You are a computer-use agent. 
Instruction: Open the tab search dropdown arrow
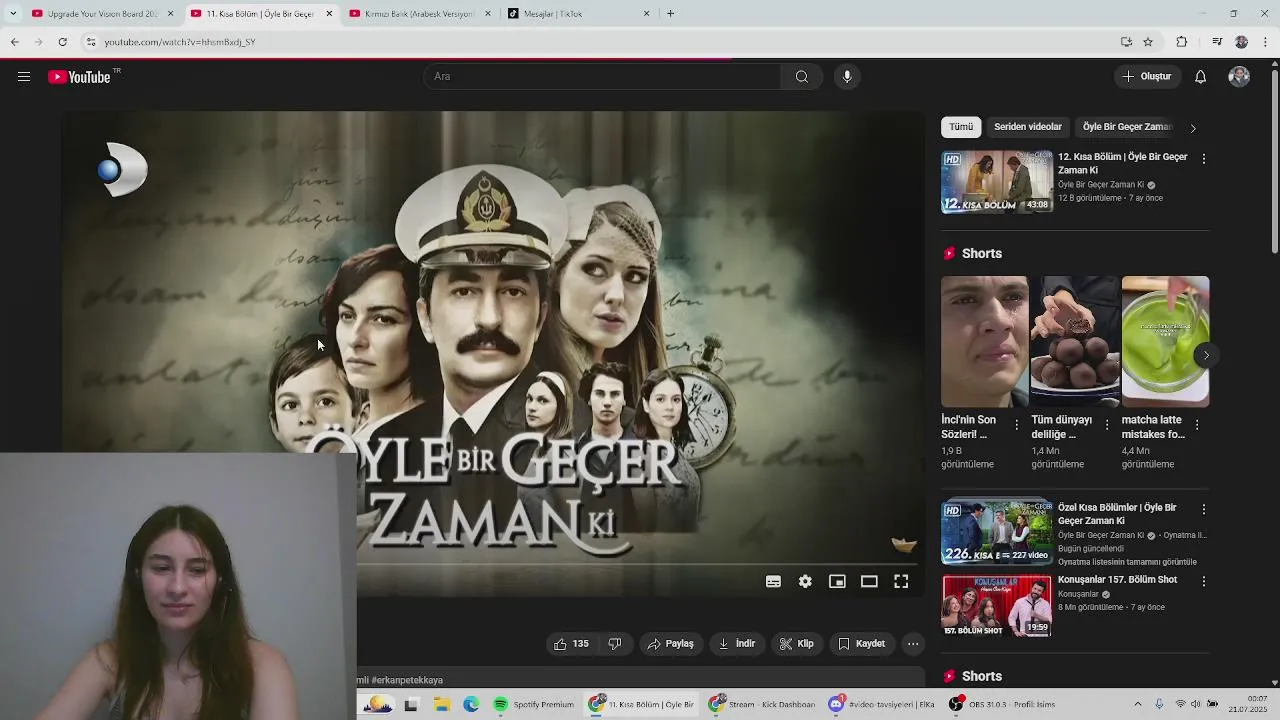(x=13, y=14)
